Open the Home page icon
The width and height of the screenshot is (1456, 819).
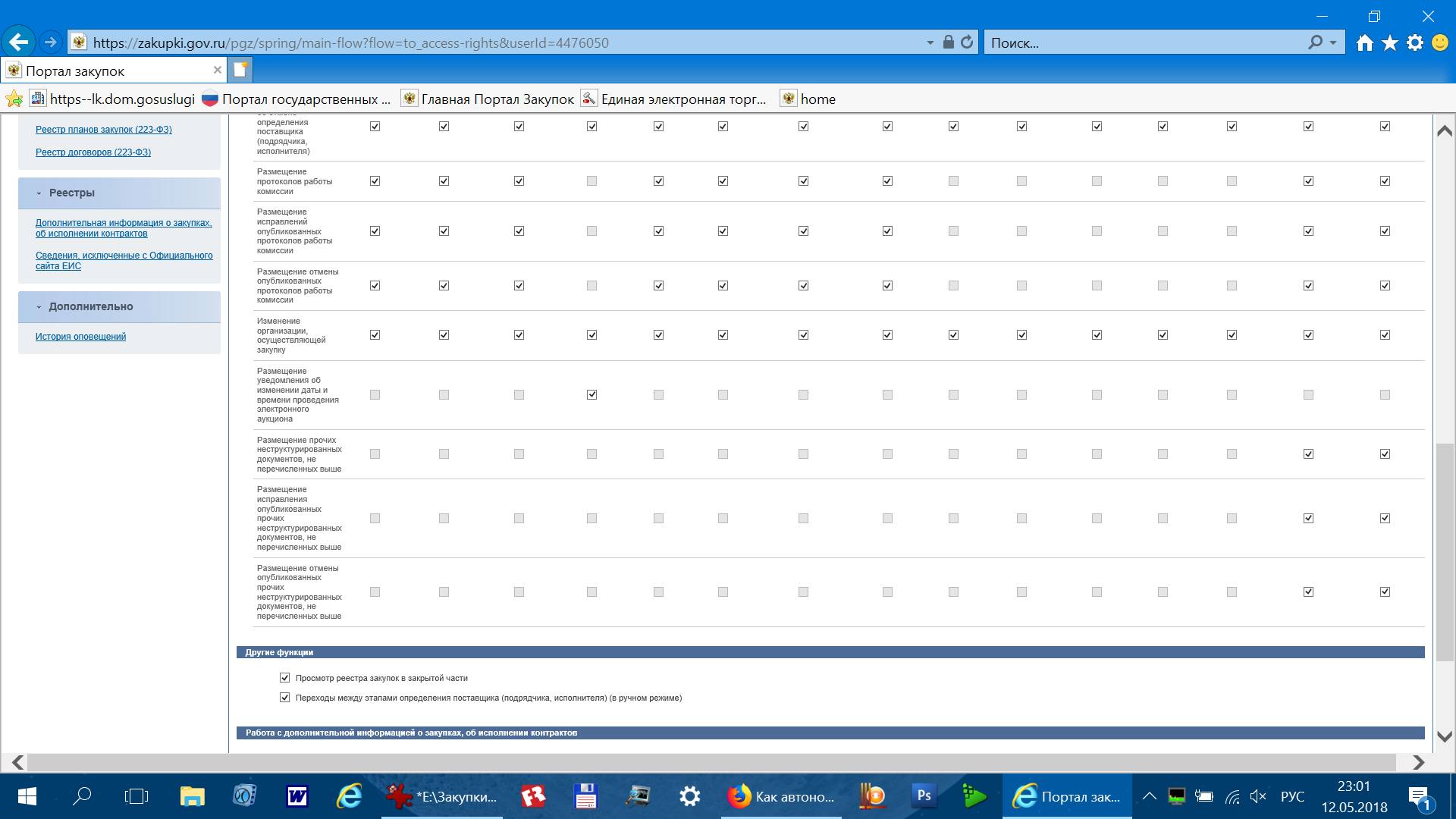(1364, 43)
